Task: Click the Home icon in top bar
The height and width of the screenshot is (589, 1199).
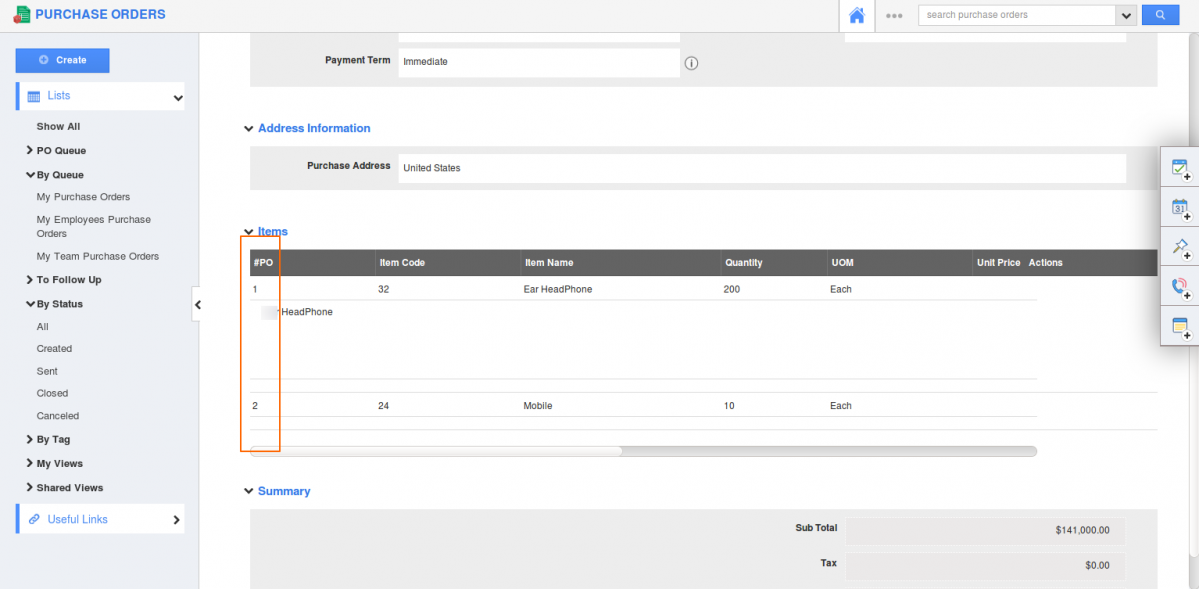Action: 856,15
